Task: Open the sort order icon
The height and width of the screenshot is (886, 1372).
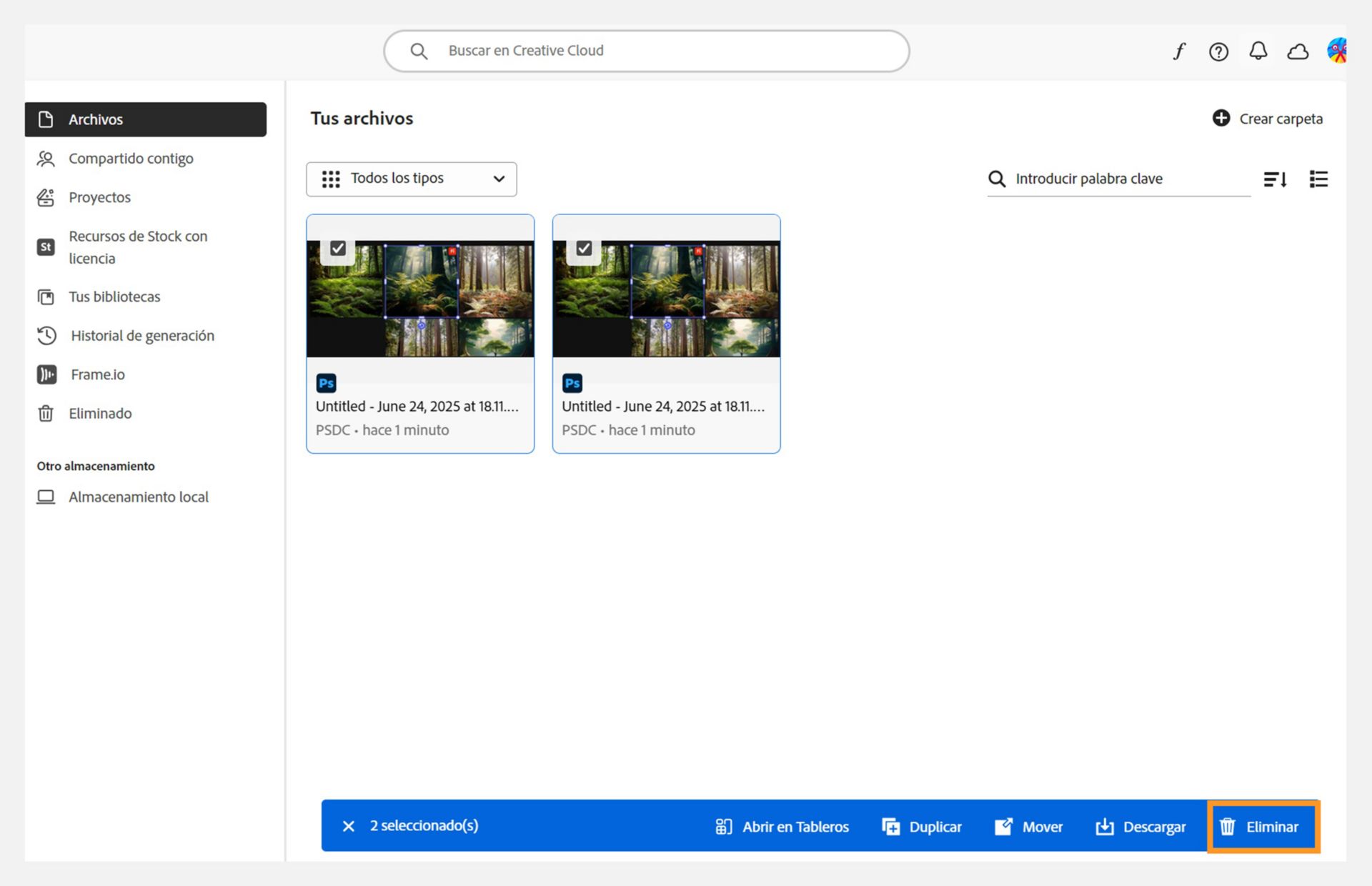Action: pos(1276,179)
